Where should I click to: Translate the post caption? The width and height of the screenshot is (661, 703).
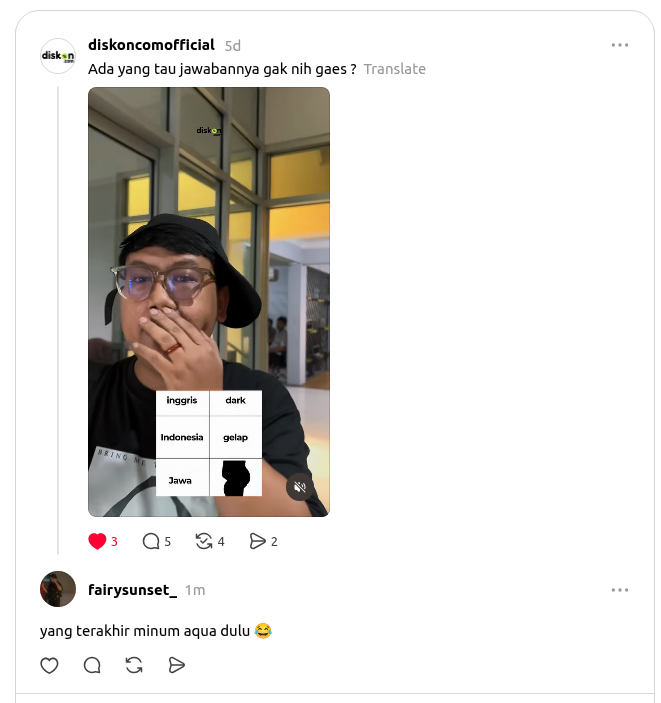pyautogui.click(x=395, y=69)
